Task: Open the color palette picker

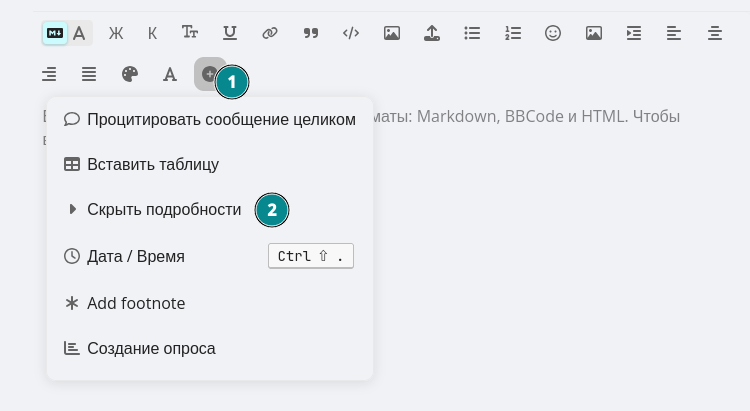Action: (130, 74)
